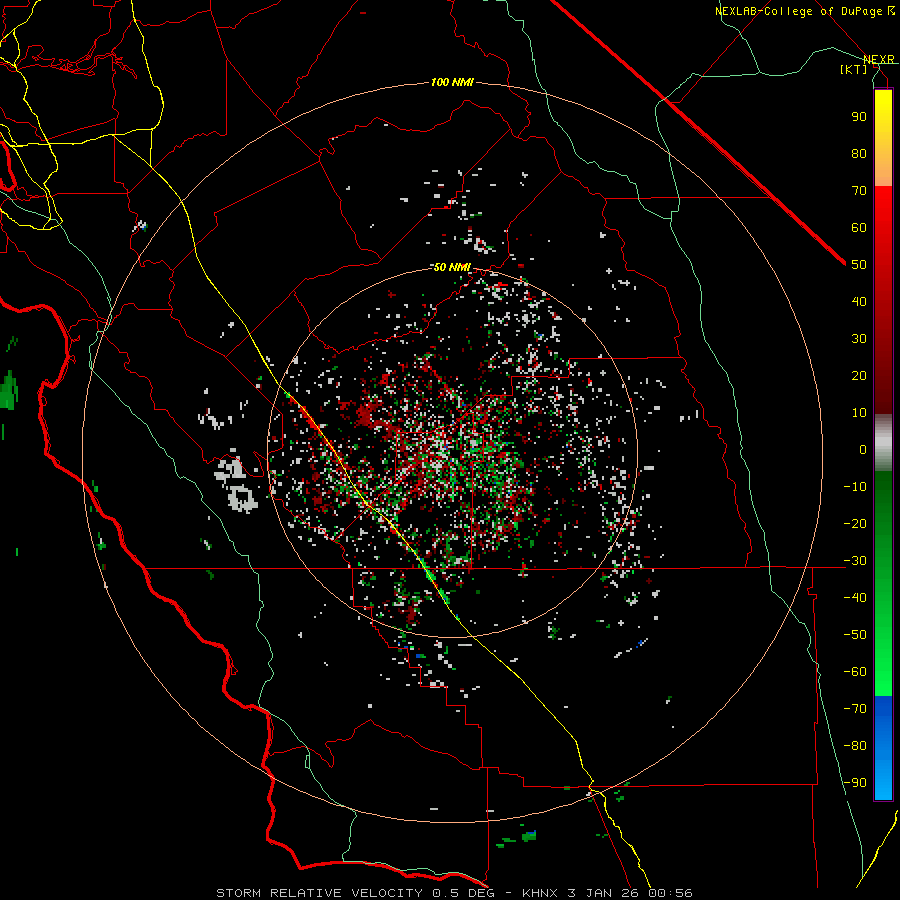Click the -10 value on the velocity scale

(855, 487)
